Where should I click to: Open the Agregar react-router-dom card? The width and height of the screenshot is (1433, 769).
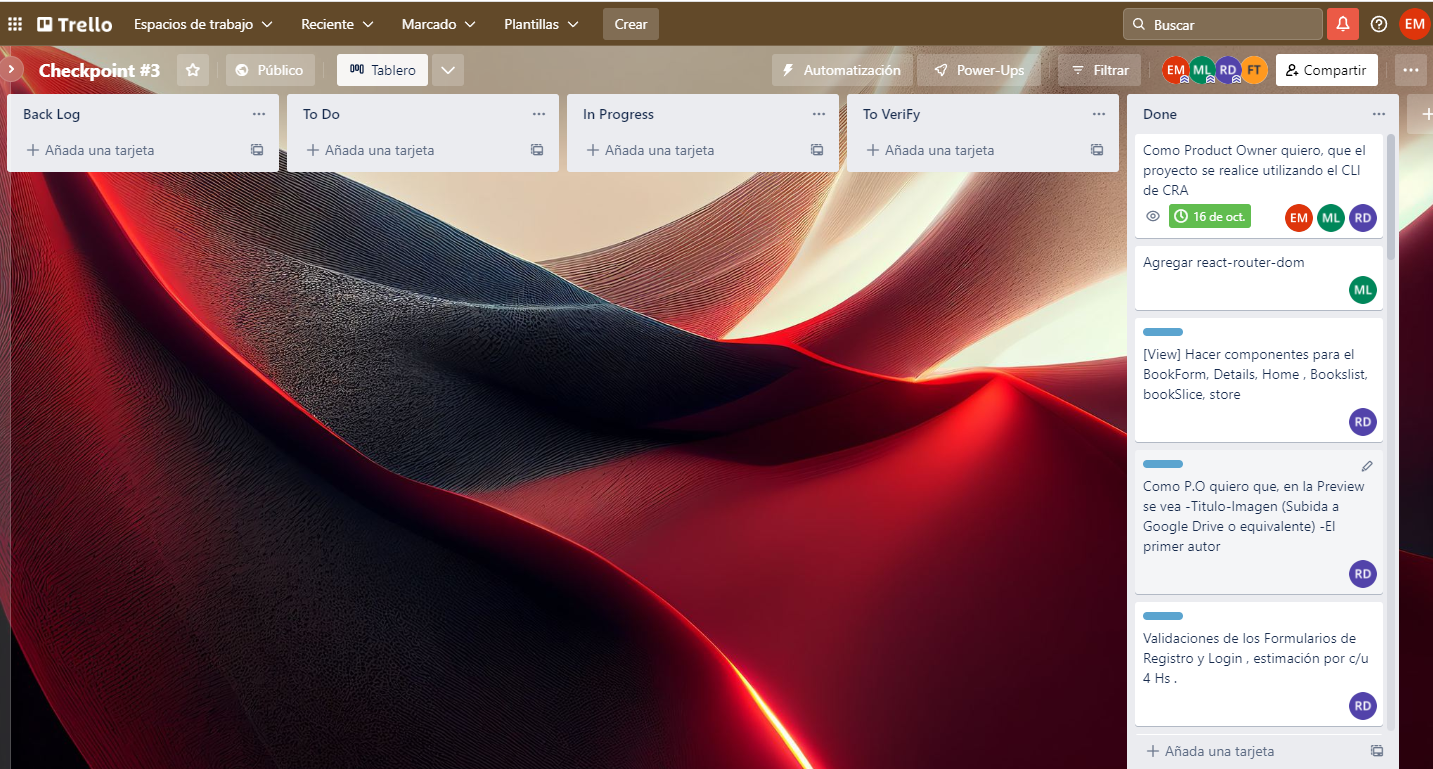click(1259, 278)
